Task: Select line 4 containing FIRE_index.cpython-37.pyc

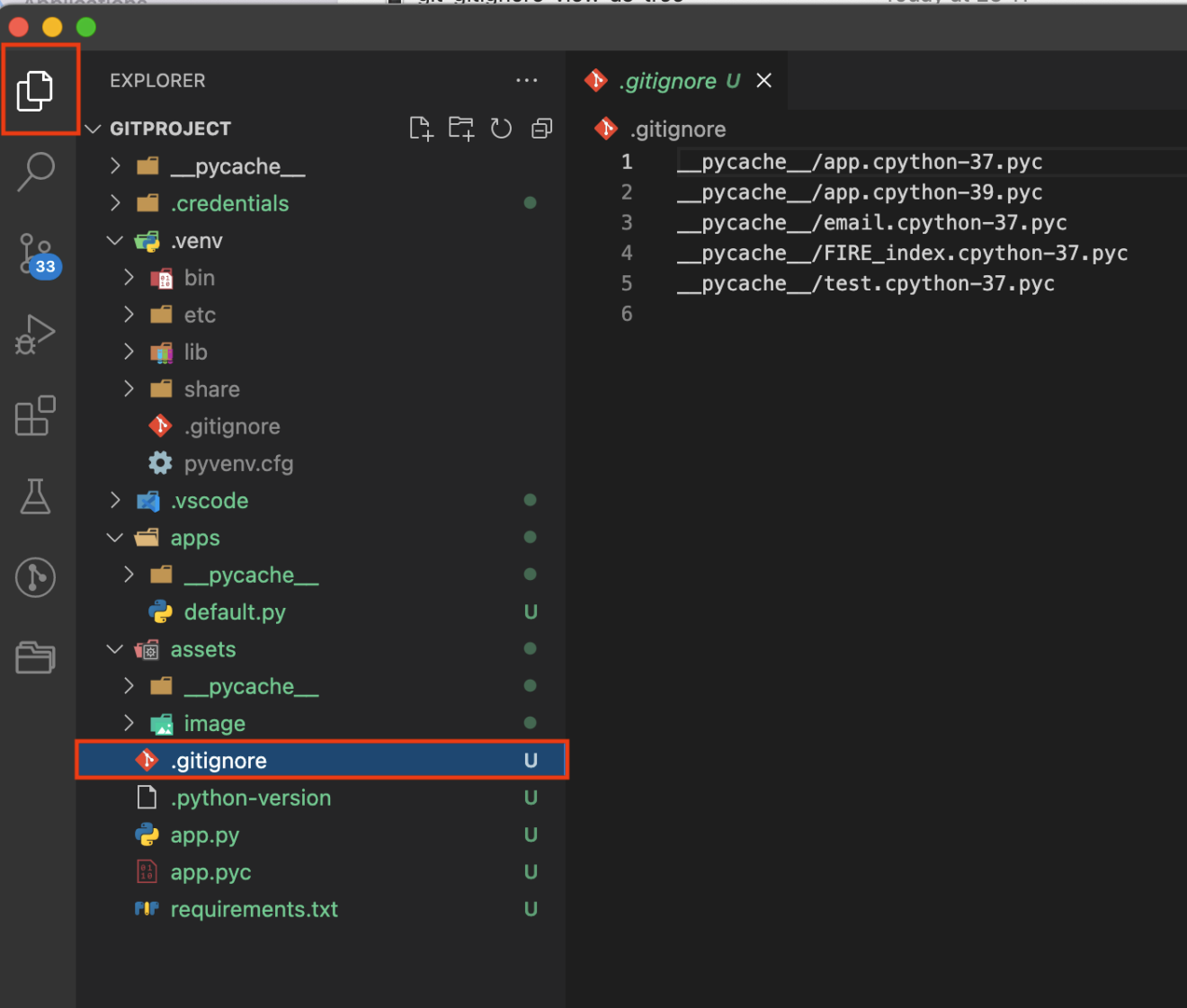Action: (x=901, y=253)
